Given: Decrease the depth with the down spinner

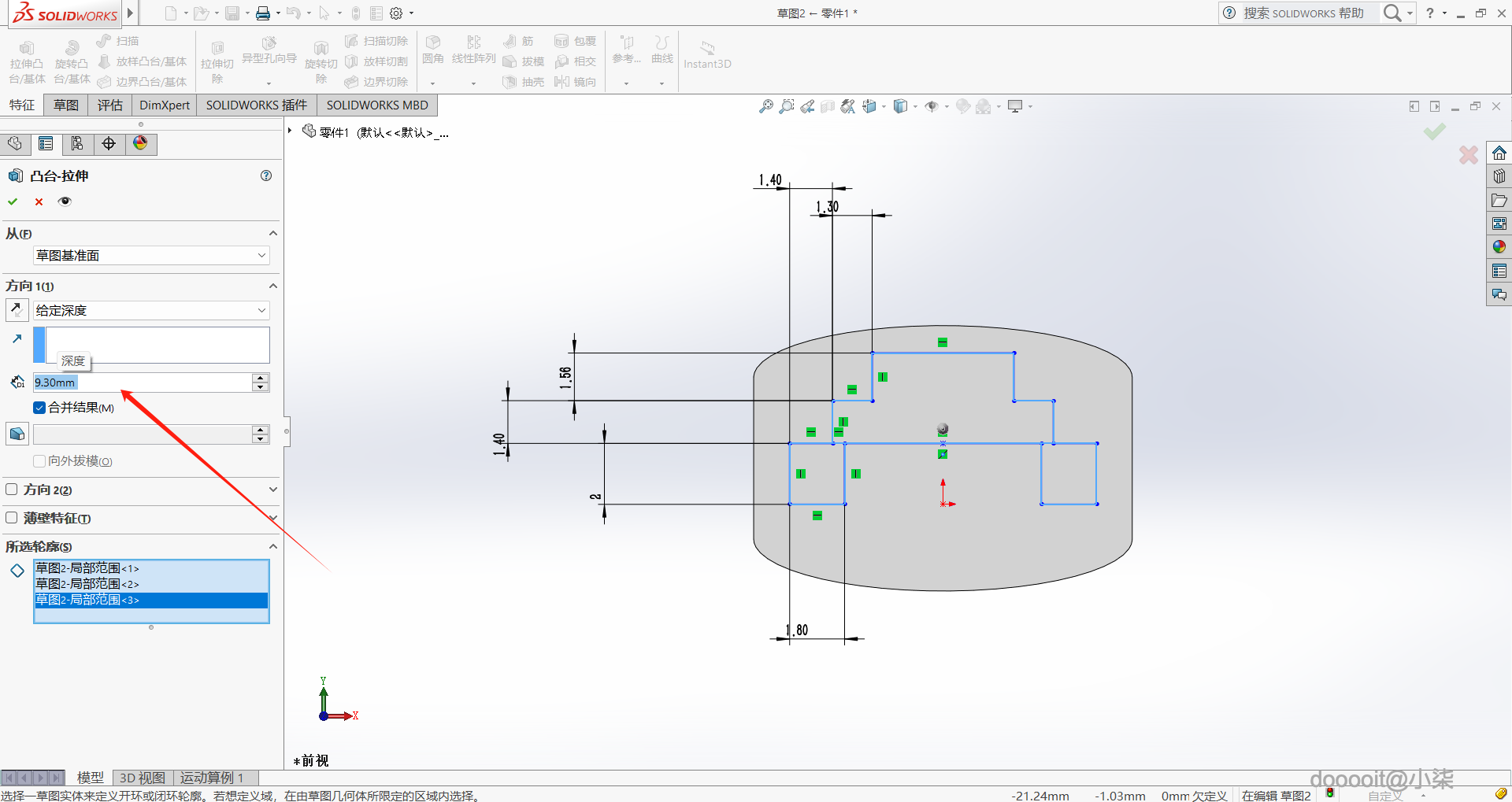Looking at the screenshot, I should [x=261, y=387].
